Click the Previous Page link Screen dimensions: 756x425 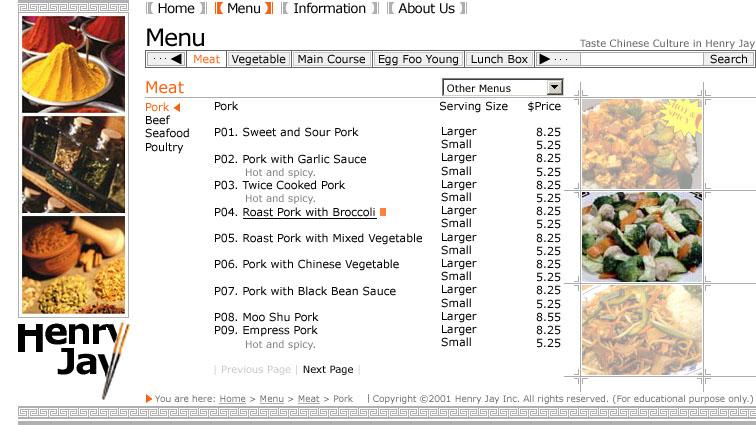click(256, 370)
